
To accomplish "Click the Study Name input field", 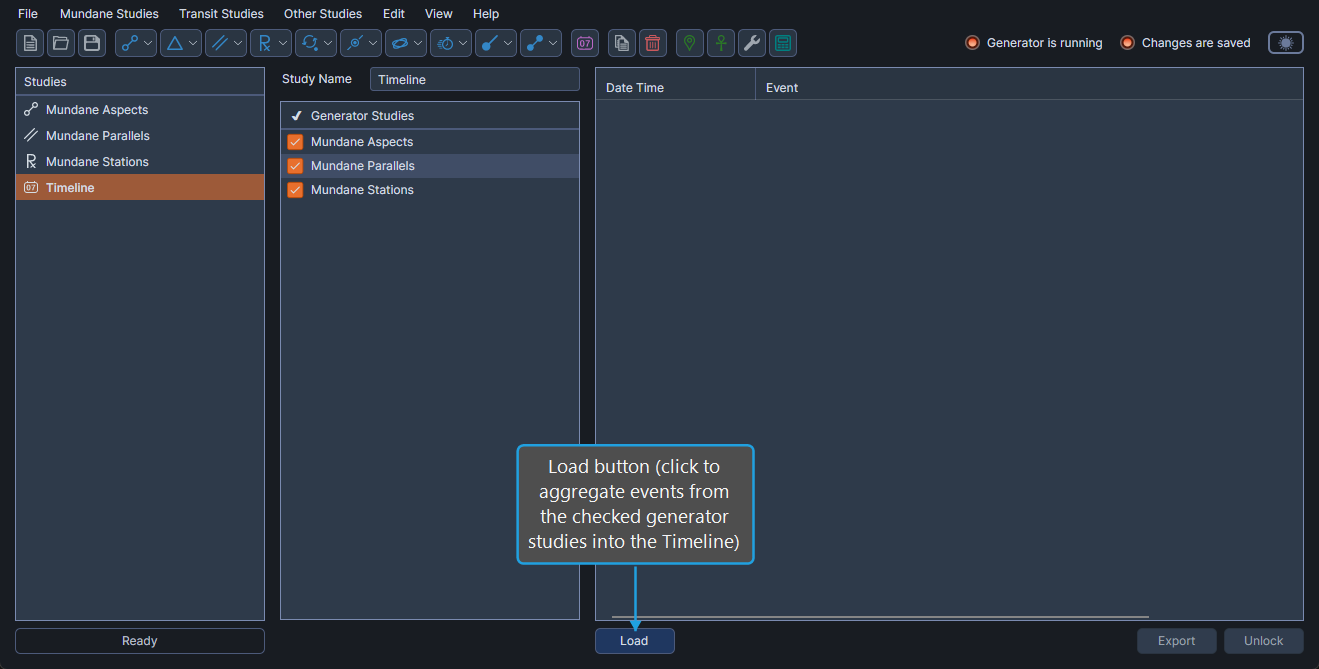I will click(475, 79).
